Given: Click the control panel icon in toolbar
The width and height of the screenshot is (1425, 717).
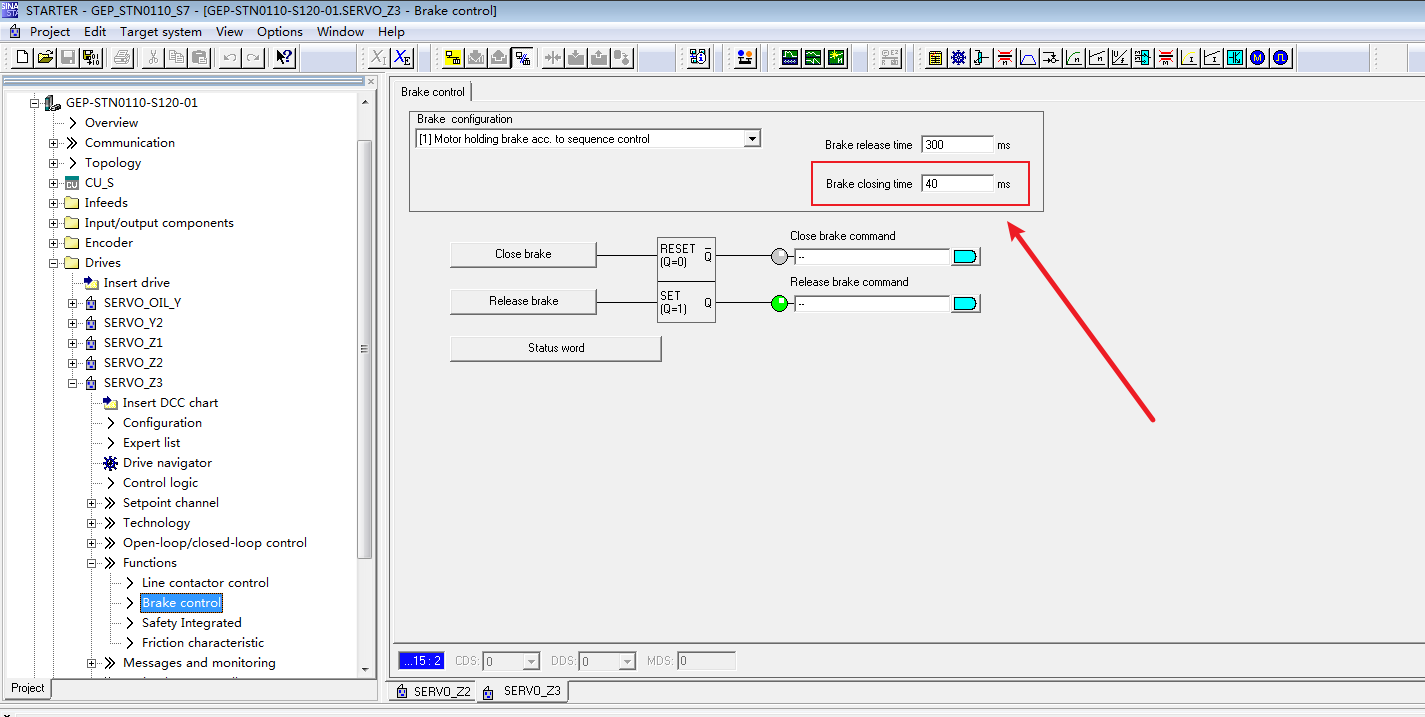Looking at the screenshot, I should click(x=745, y=58).
